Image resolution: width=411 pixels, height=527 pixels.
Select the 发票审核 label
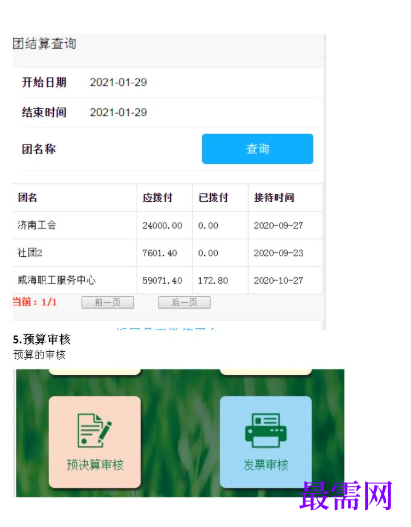[x=266, y=465]
